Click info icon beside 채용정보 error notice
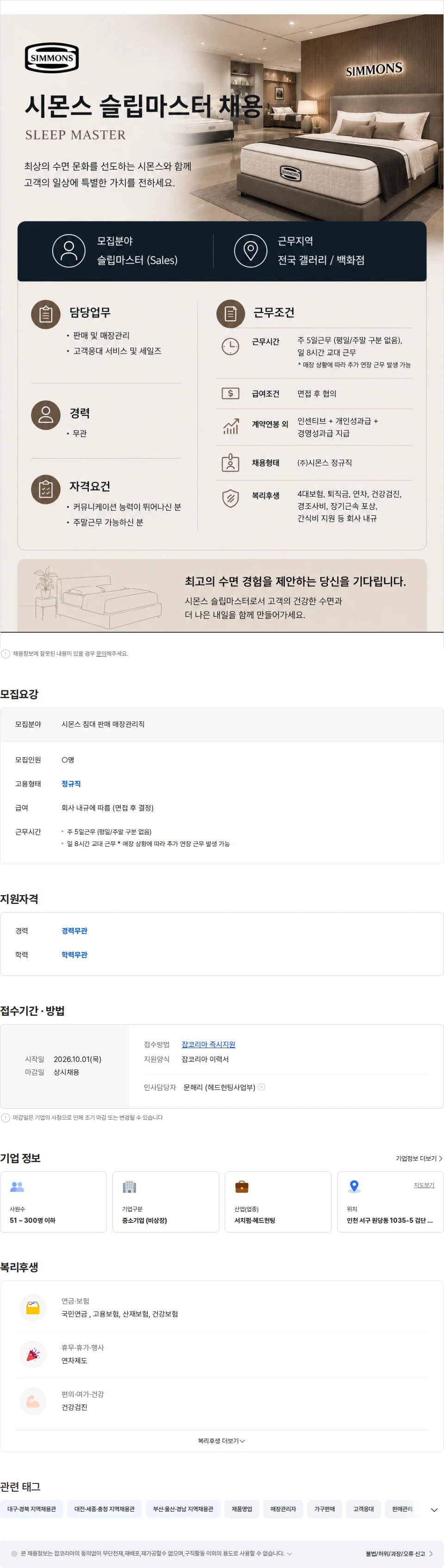444x1568 pixels. coord(6,654)
